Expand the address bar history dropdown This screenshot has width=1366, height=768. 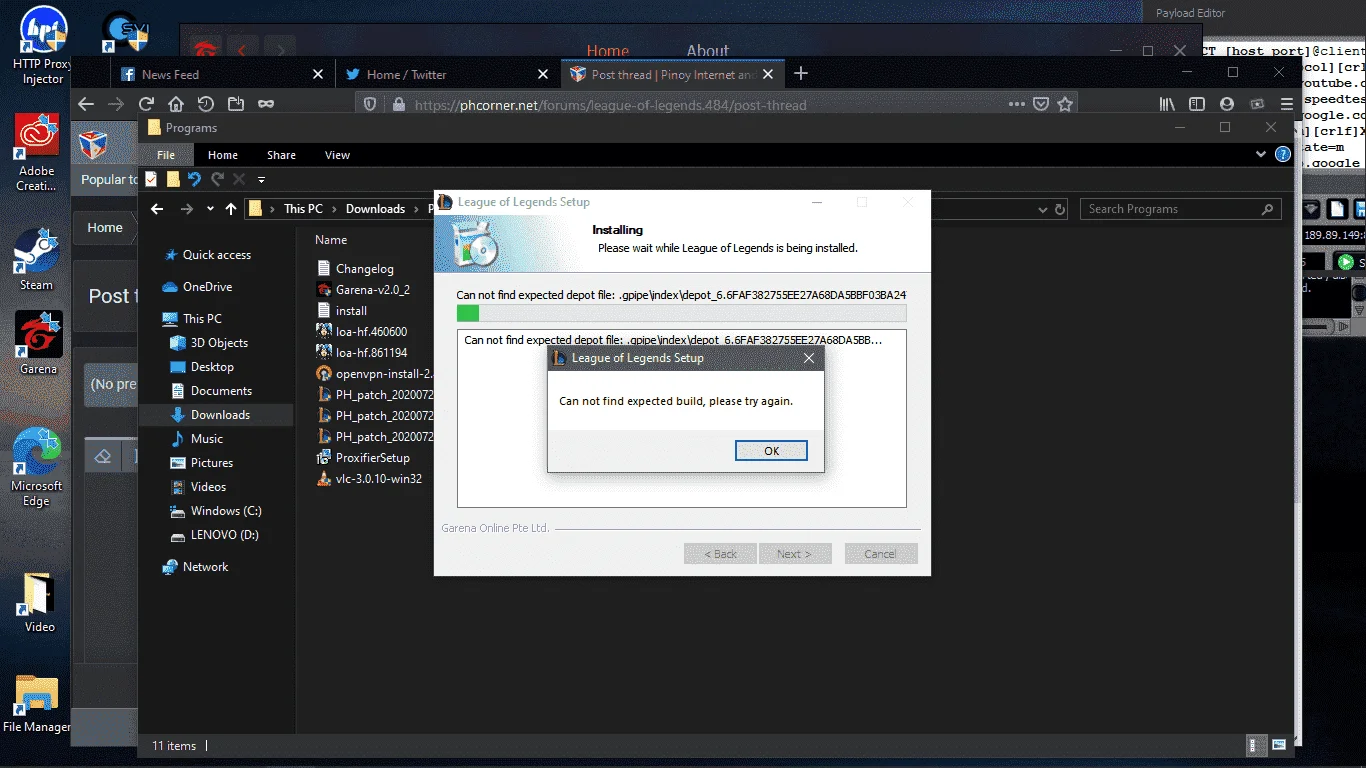tap(1042, 209)
